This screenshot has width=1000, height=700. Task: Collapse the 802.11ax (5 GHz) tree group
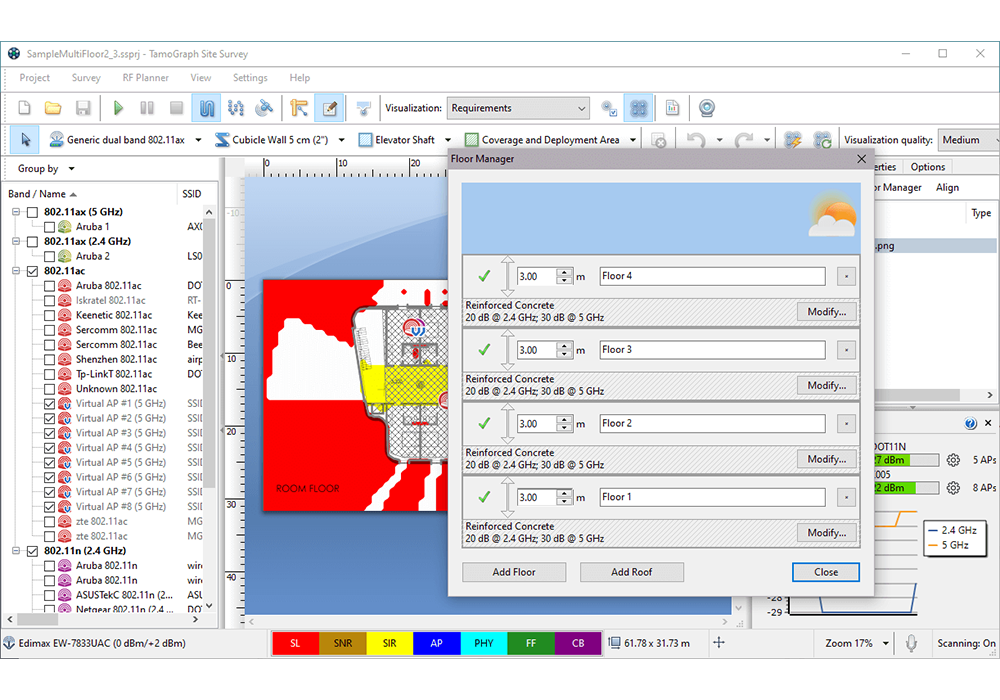(x=16, y=212)
